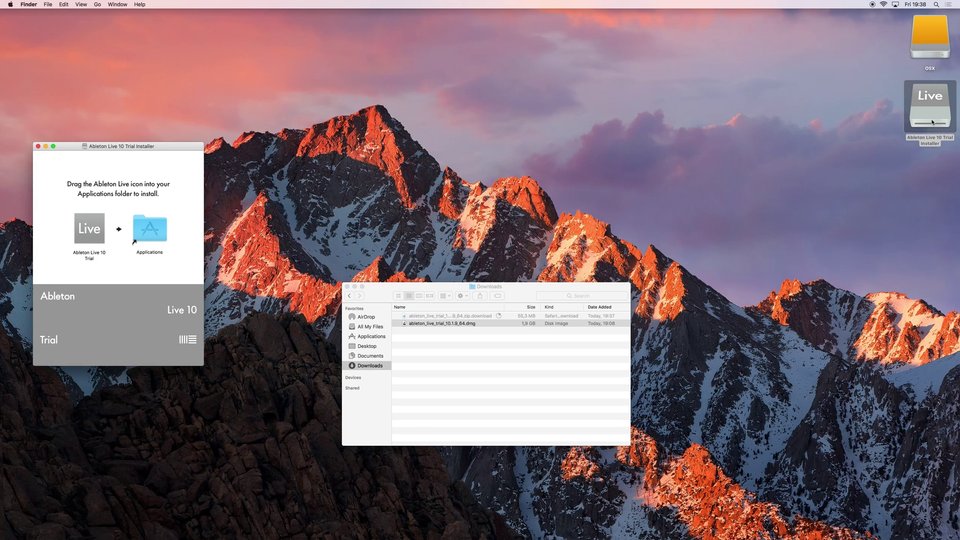Click the Applications folder alias in installer

point(149,229)
